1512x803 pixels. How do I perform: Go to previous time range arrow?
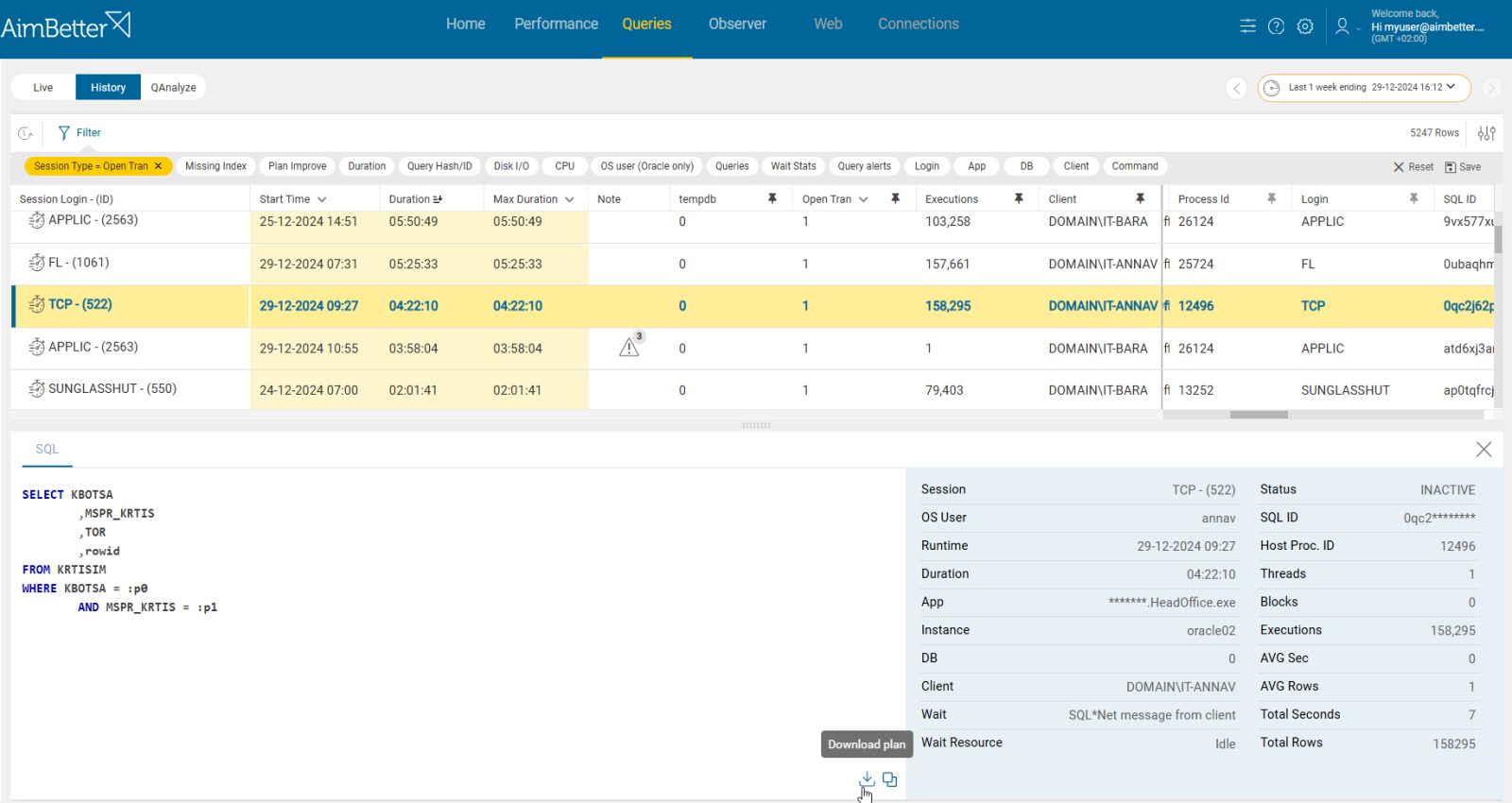(1236, 88)
